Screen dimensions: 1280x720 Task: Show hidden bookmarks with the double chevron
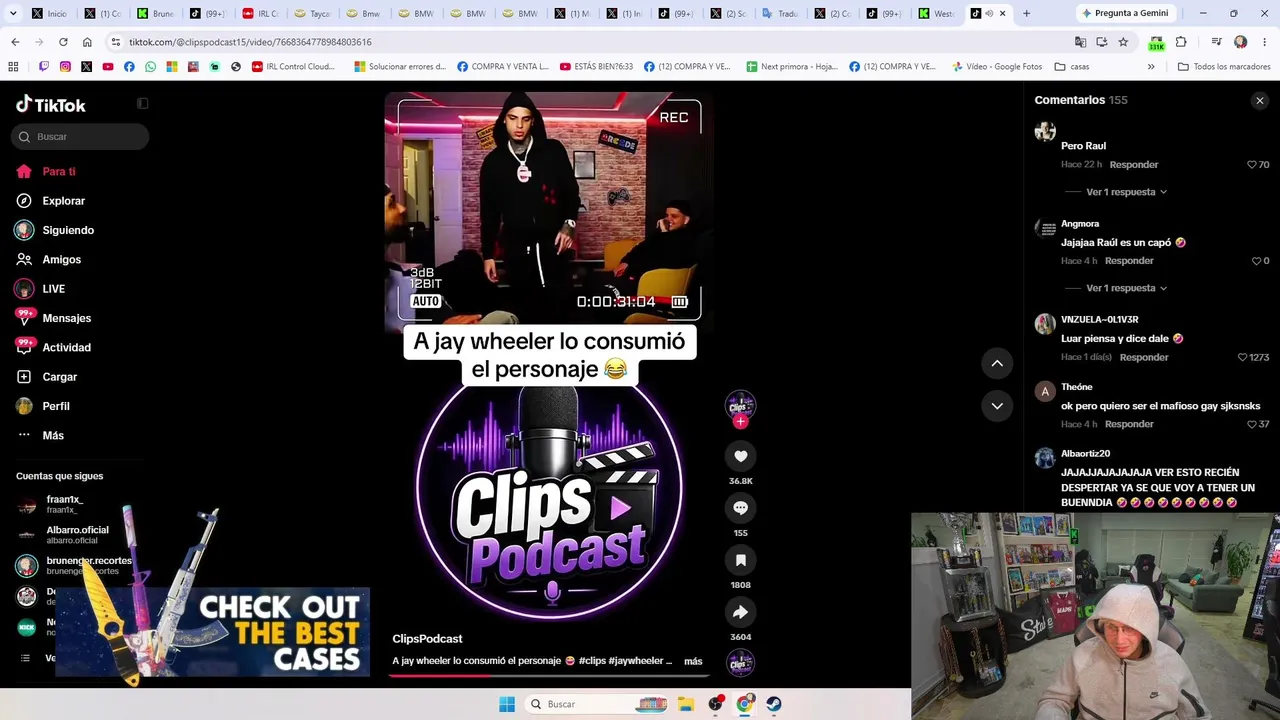(x=1151, y=67)
